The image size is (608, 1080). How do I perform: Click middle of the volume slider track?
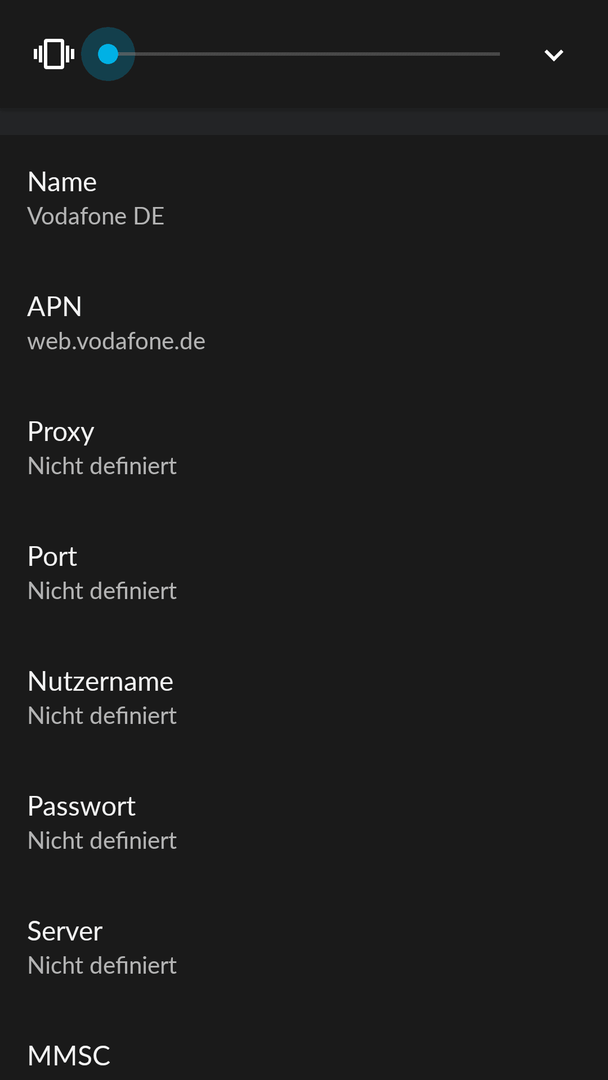click(304, 54)
